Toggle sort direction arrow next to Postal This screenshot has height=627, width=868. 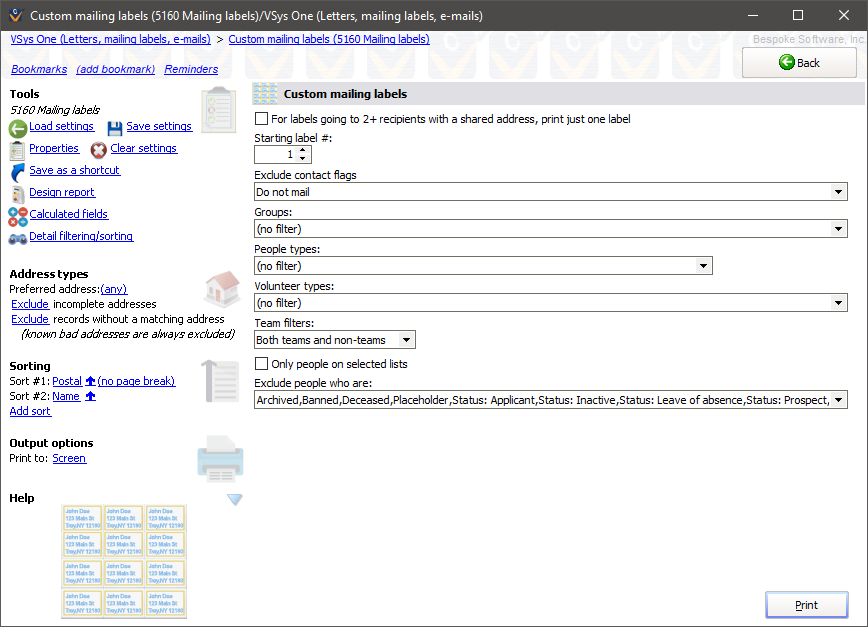pyautogui.click(x=90, y=380)
